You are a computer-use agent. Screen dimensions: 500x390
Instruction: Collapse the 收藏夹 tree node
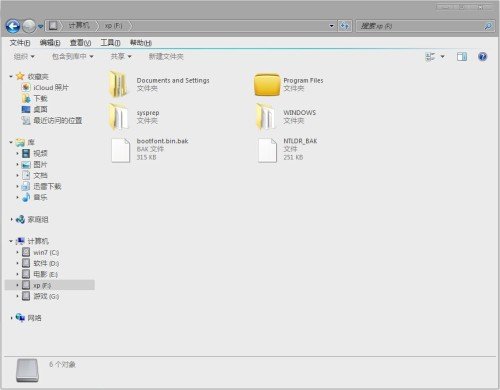coord(11,77)
